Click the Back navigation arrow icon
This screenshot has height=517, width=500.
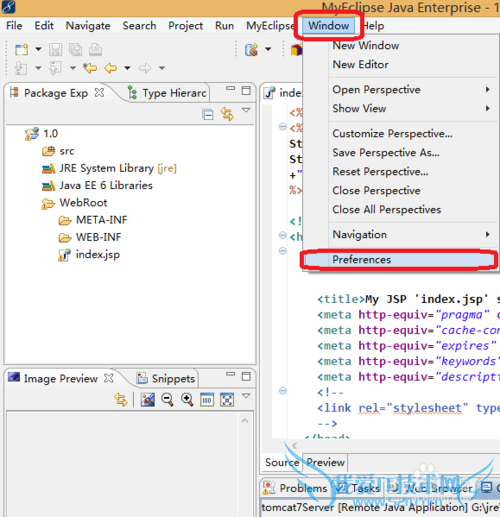pos(111,68)
